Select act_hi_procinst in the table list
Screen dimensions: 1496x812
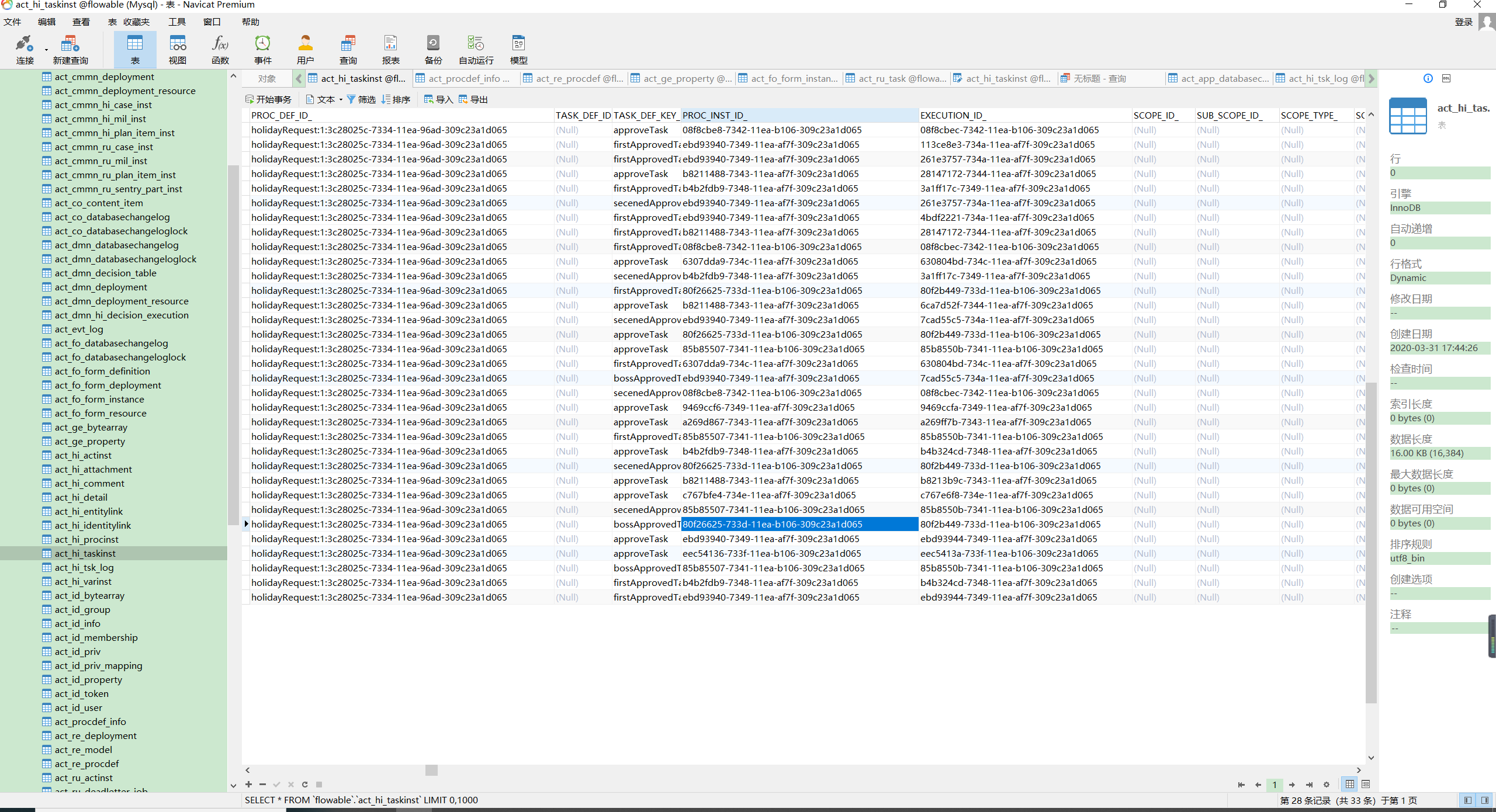tap(88, 539)
